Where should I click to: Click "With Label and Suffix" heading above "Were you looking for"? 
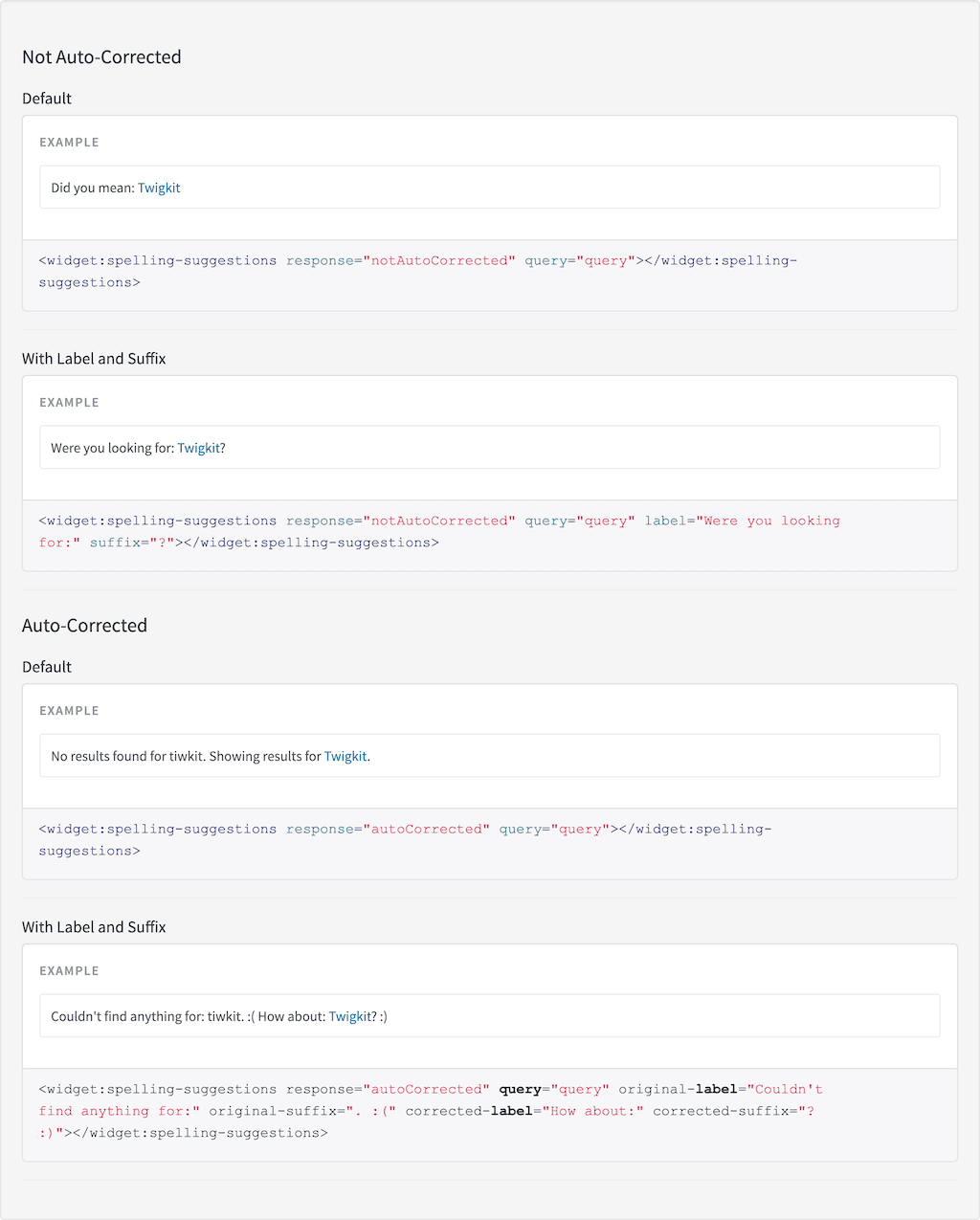pyautogui.click(x=94, y=359)
